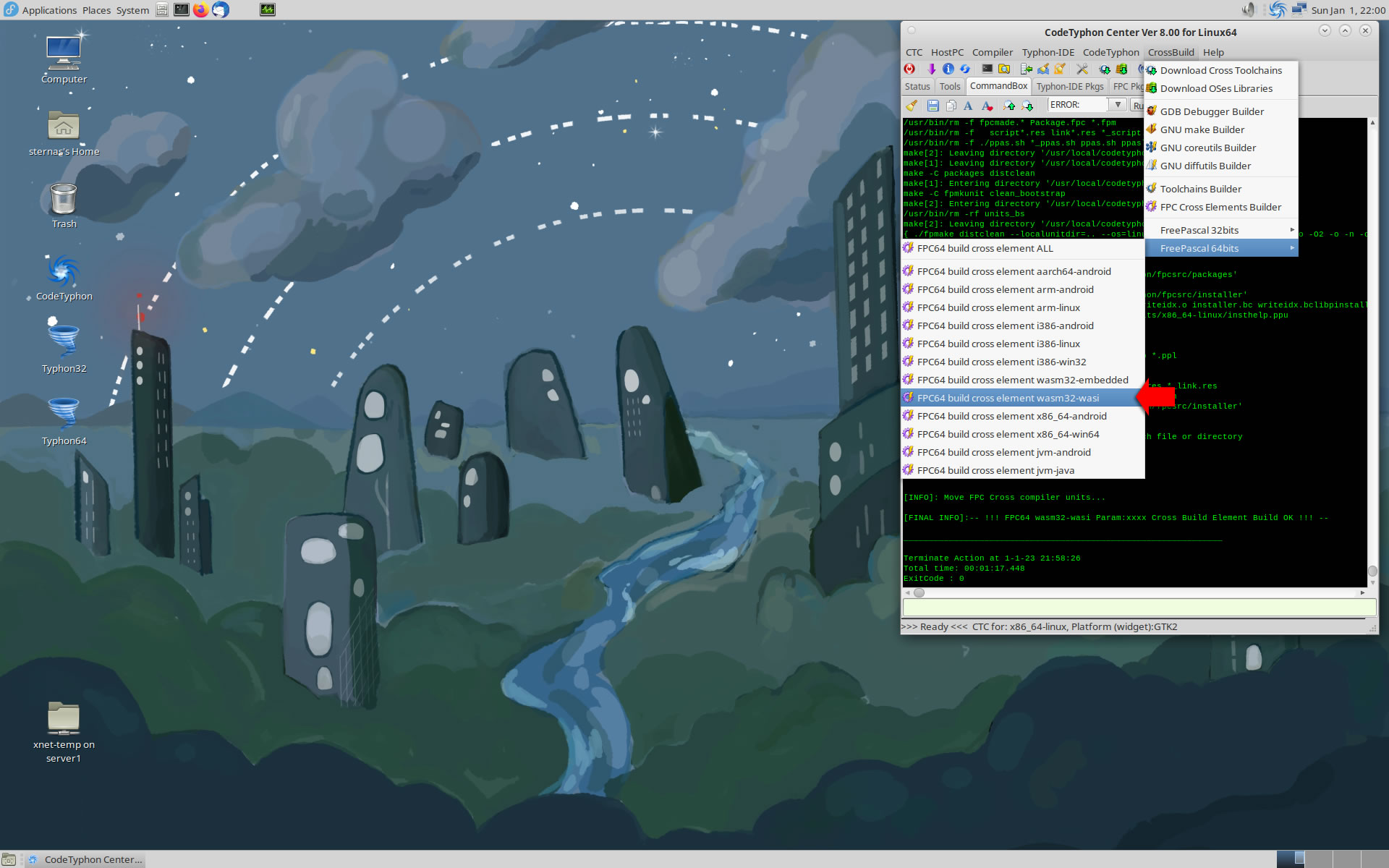Launch Firefox from the top panel
This screenshot has height=868, width=1389.
pos(201,9)
